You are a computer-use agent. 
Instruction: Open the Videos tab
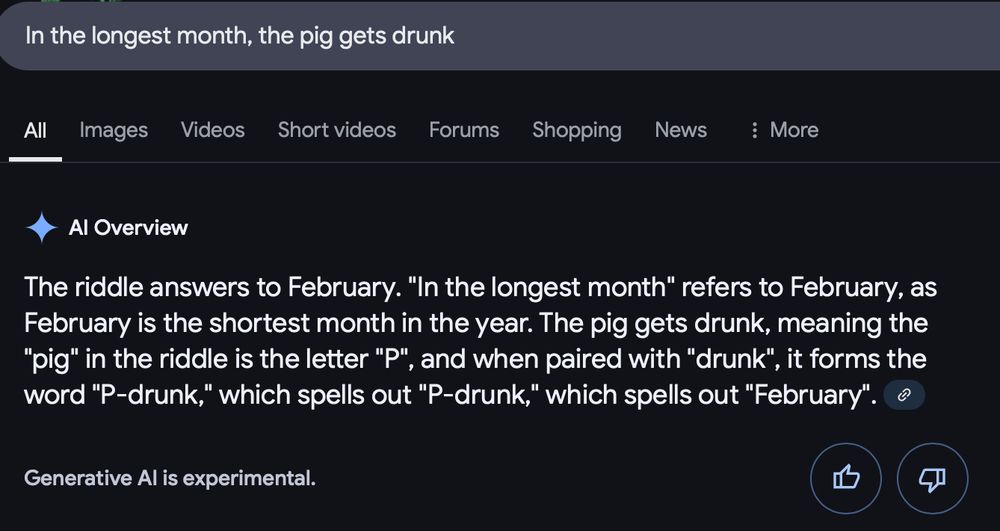point(212,130)
